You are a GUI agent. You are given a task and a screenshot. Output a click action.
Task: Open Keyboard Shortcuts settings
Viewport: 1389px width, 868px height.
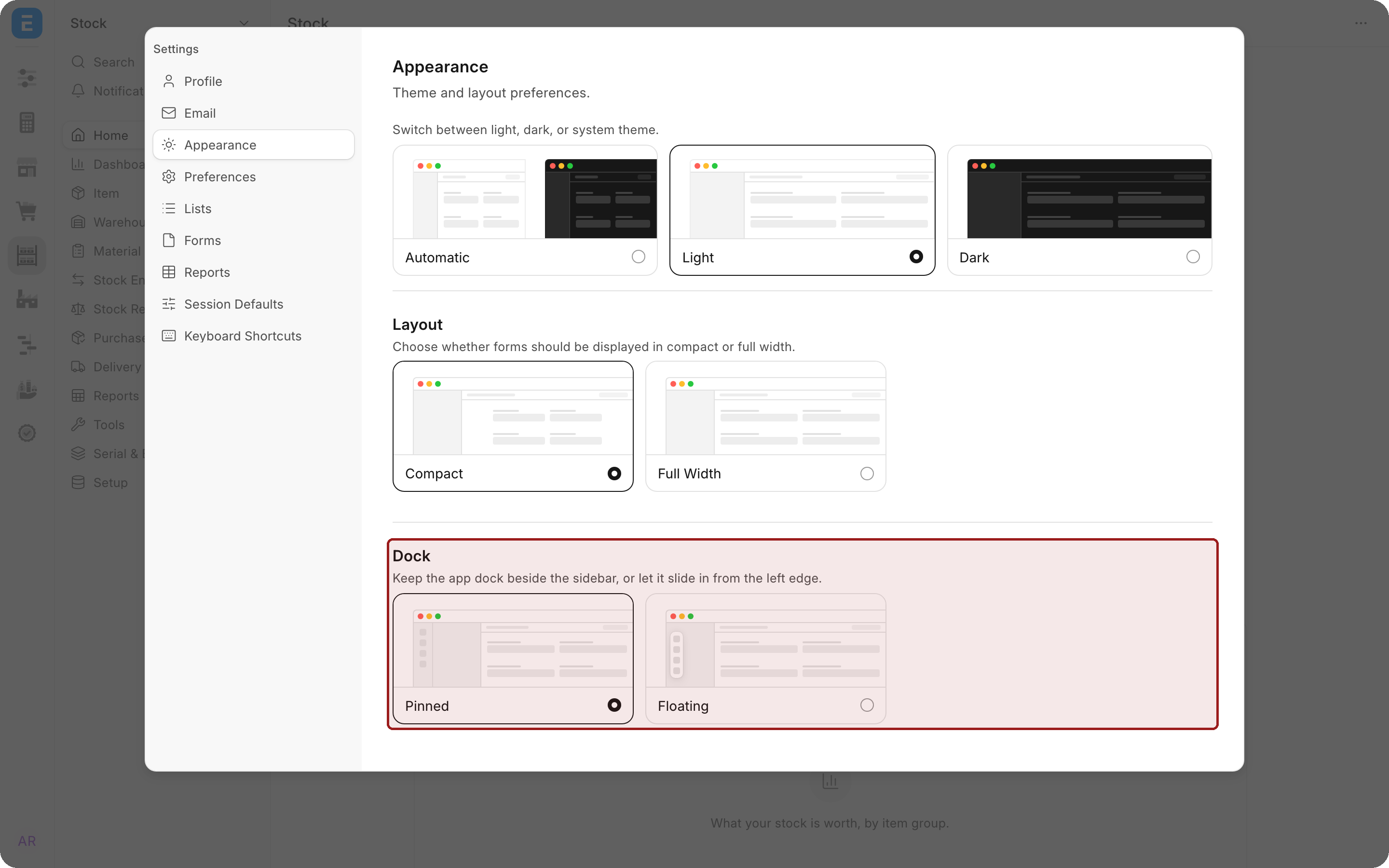pyautogui.click(x=253, y=336)
